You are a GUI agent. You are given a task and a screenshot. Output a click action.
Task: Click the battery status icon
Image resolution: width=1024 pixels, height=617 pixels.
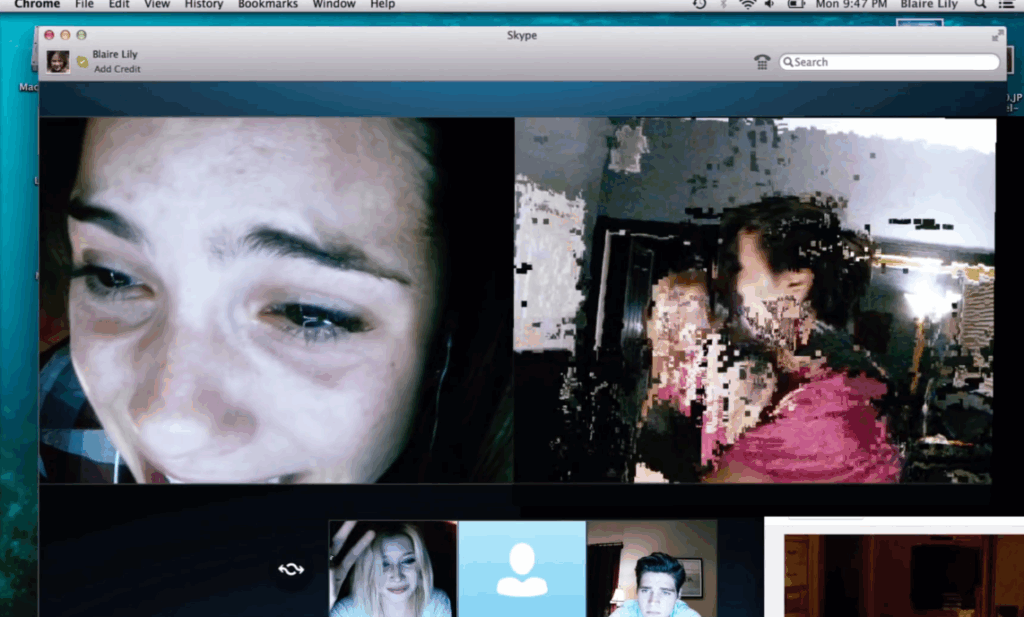(x=796, y=5)
